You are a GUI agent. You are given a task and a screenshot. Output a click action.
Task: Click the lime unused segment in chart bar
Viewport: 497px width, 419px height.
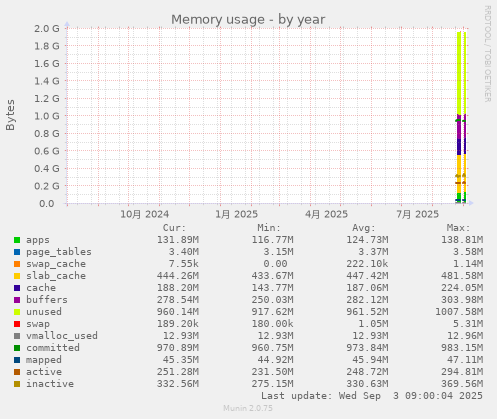[x=459, y=73]
